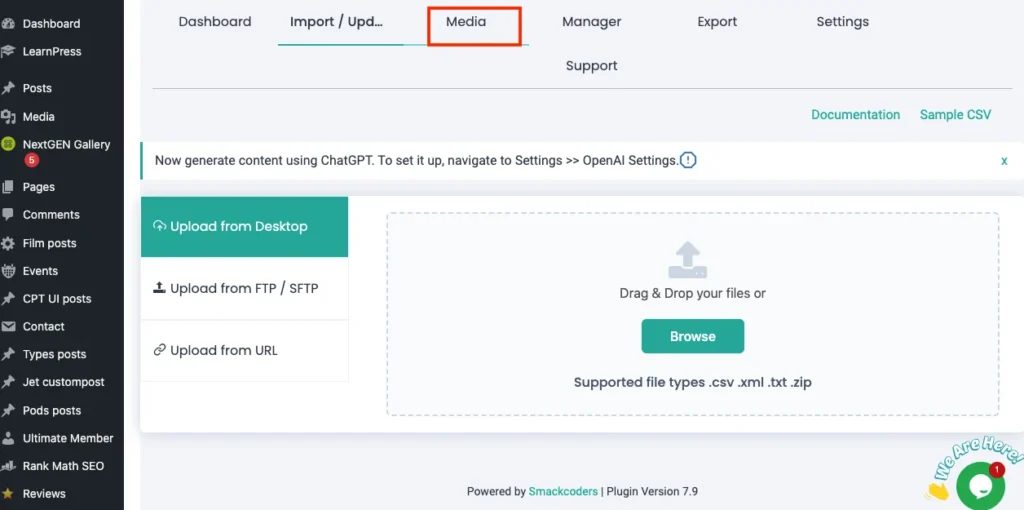Open the Manager tab
Screen dimensions: 1024x510
click(591, 22)
